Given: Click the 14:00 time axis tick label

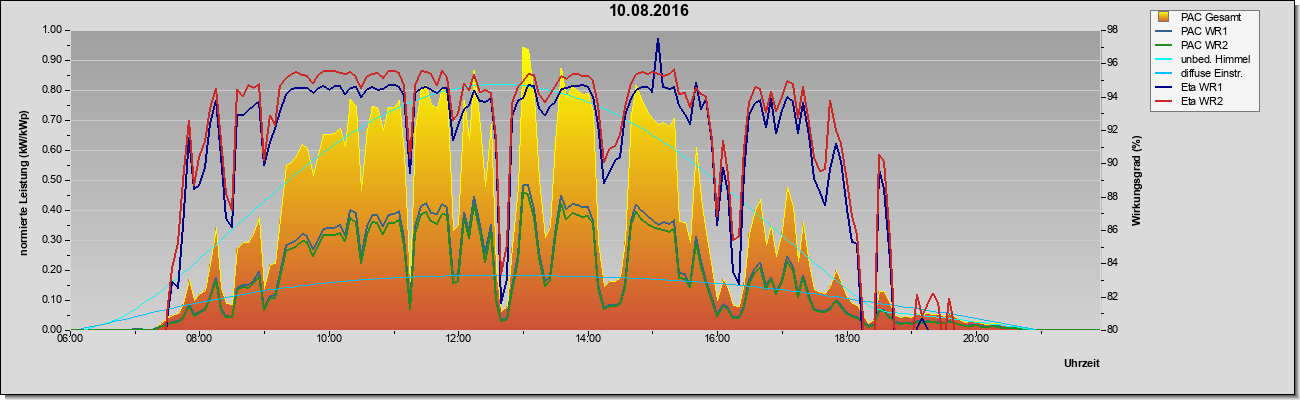Looking at the screenshot, I should point(587,338).
